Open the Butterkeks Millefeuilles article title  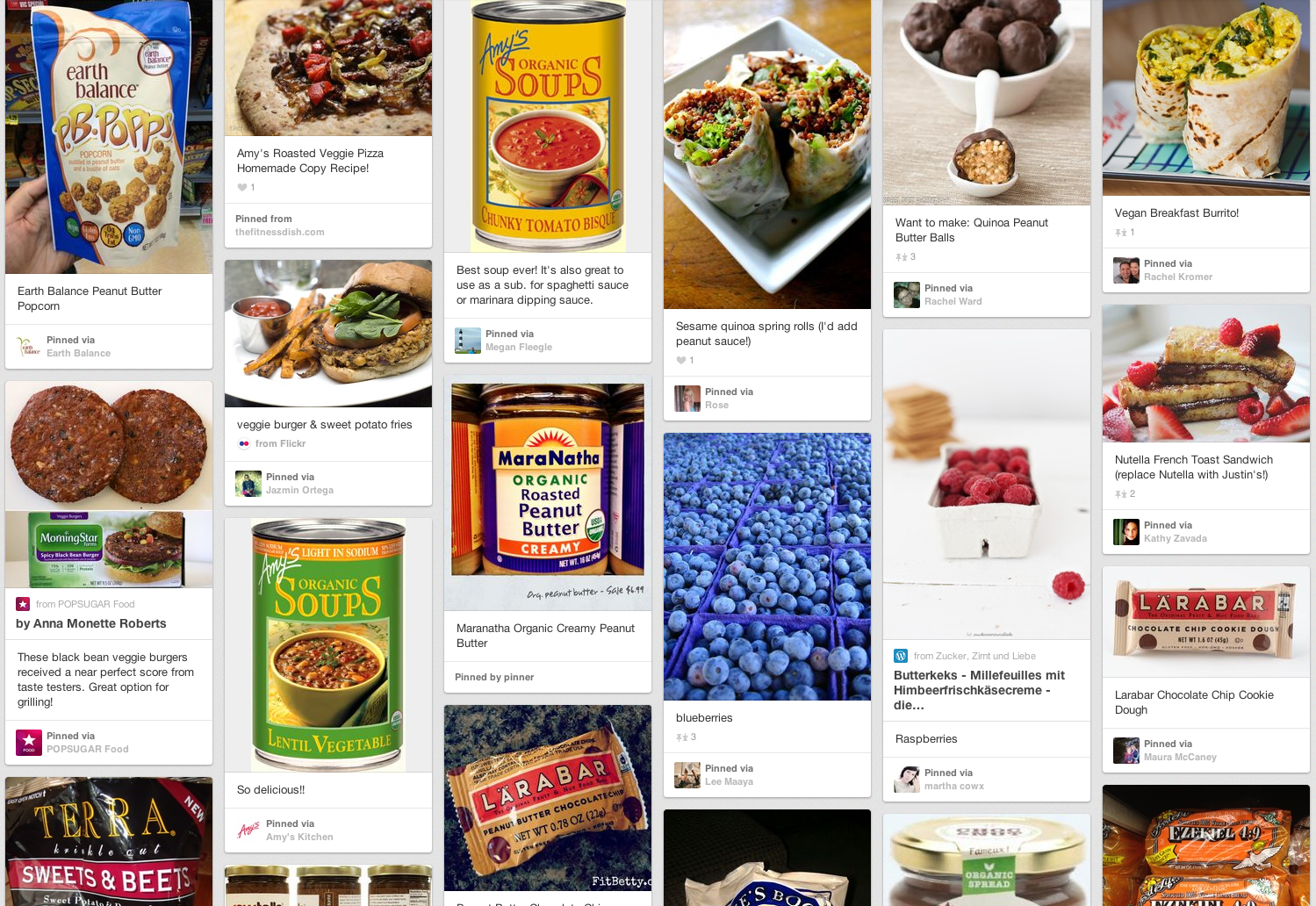point(979,690)
